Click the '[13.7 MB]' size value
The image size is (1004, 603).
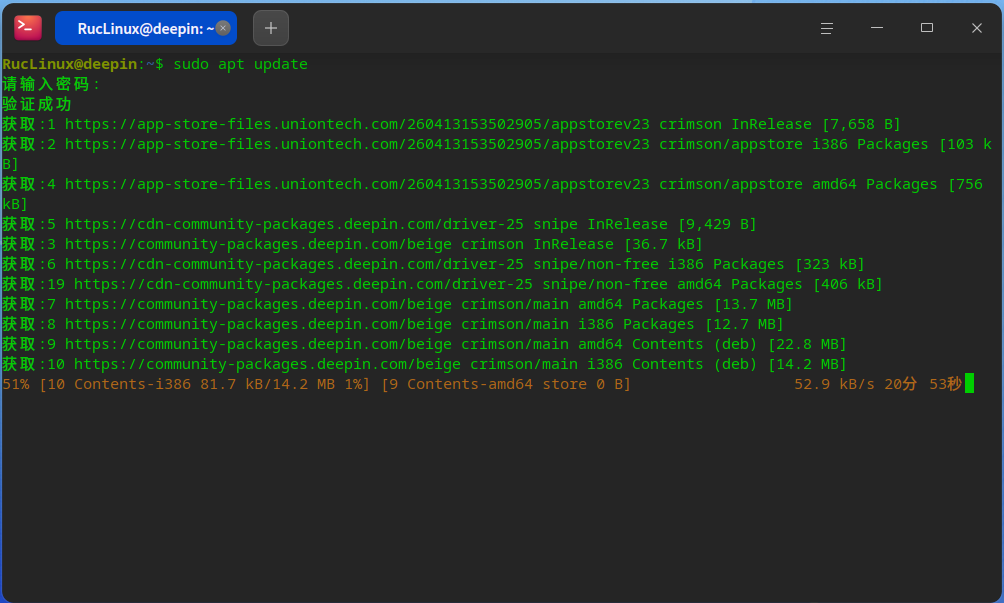(x=753, y=305)
